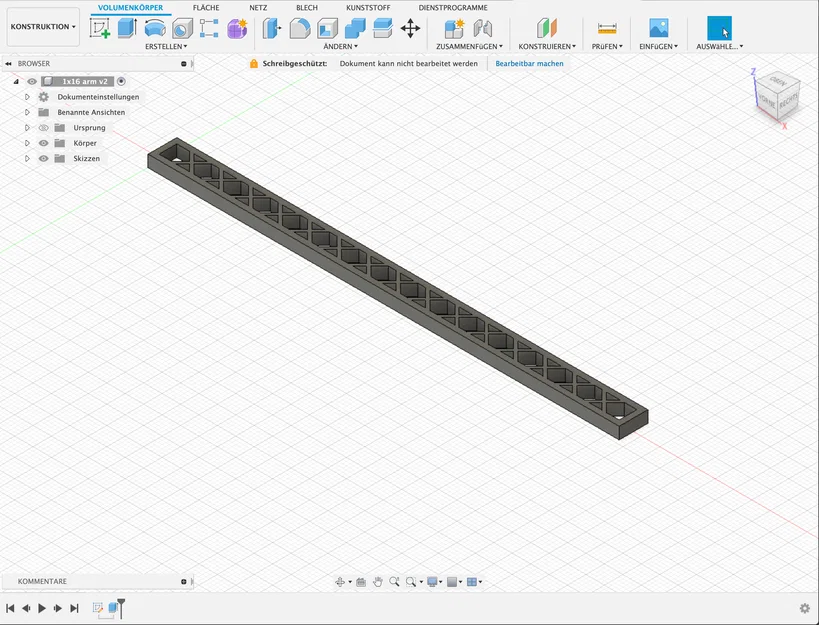The image size is (819, 625).
Task: Toggle visibility eye of Skizzen folder
Action: pyautogui.click(x=43, y=158)
